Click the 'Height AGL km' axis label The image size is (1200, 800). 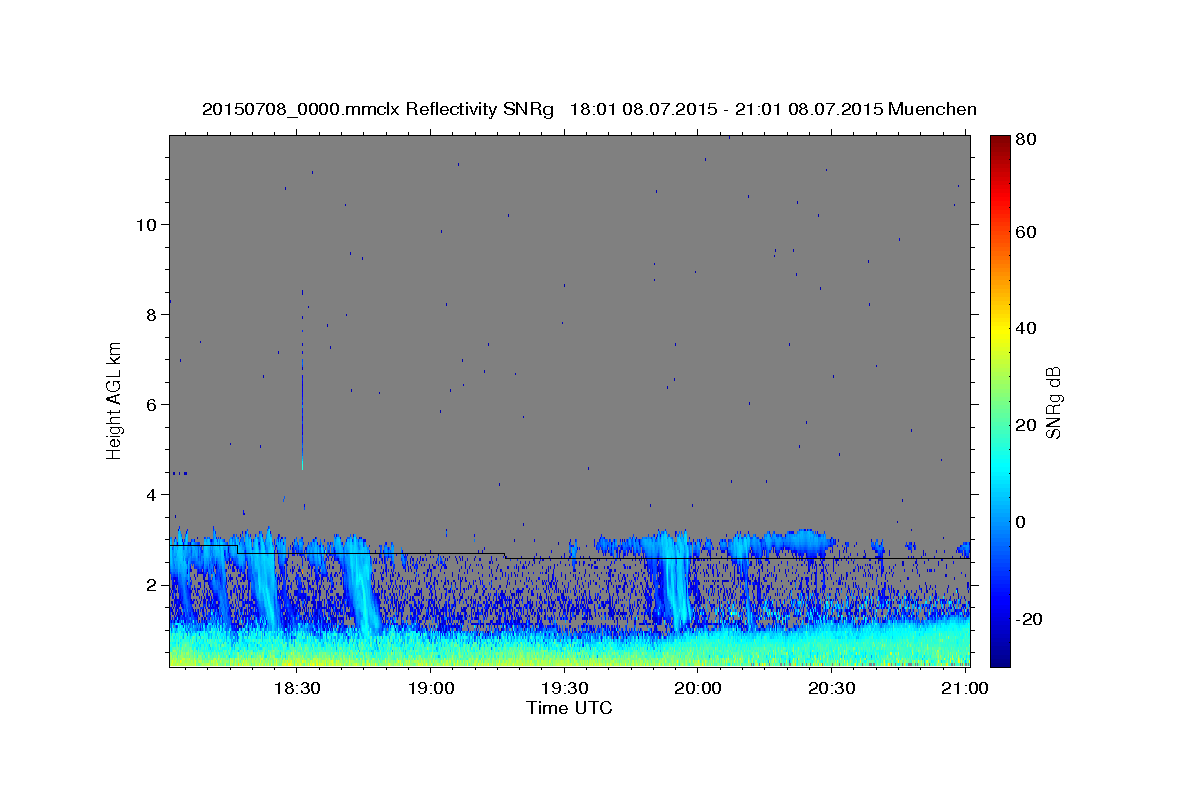click(x=115, y=399)
